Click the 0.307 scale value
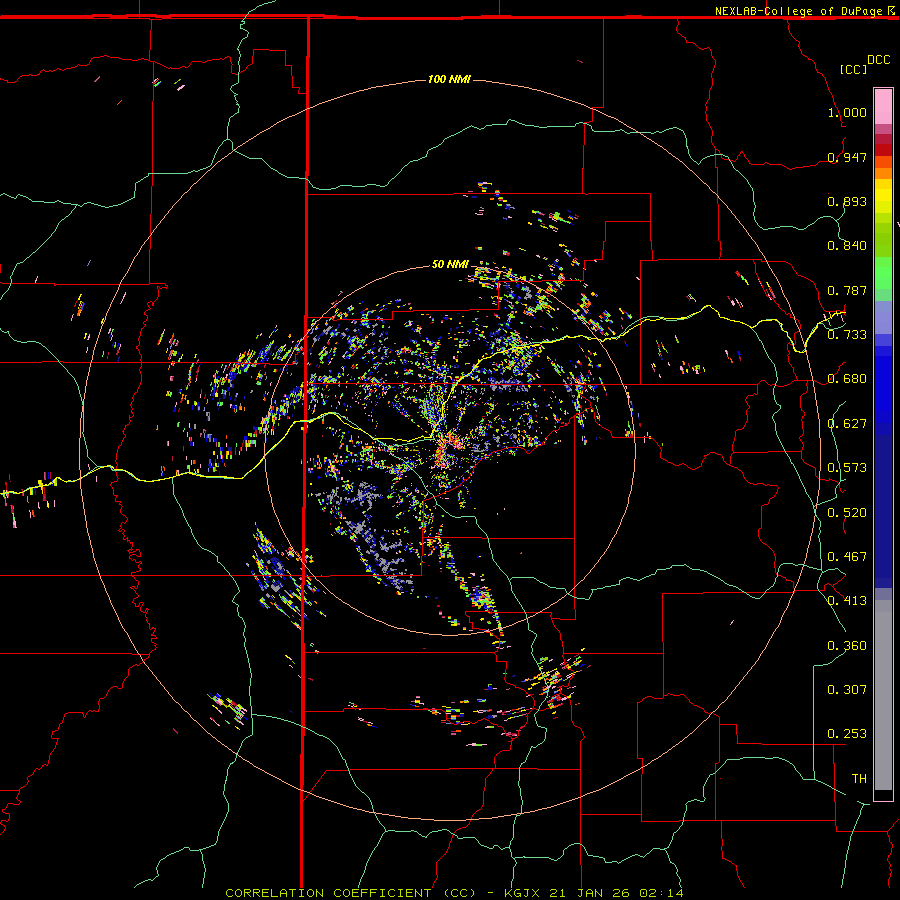Viewport: 900px width, 900px height. pyautogui.click(x=847, y=690)
